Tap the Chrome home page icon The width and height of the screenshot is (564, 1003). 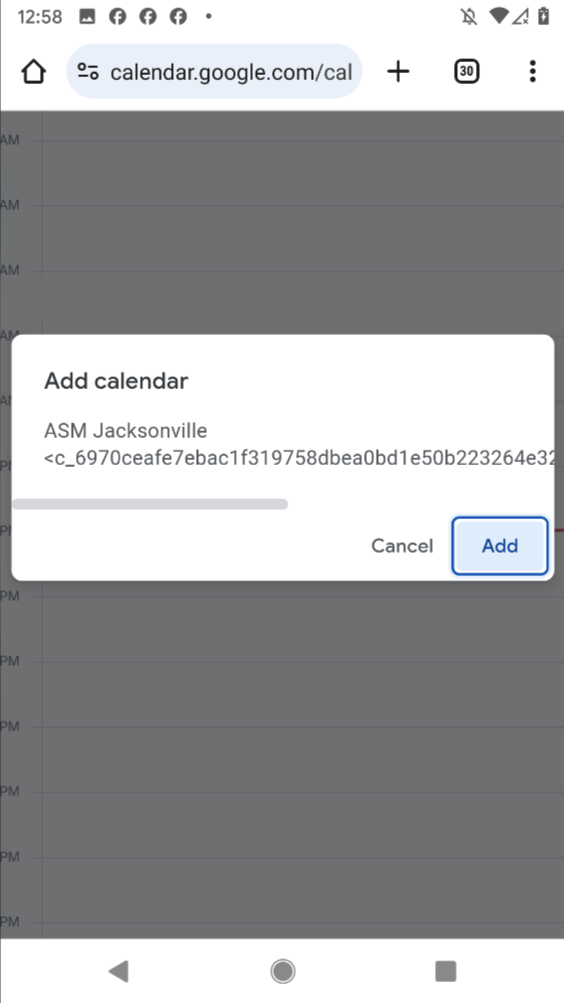[x=33, y=72]
